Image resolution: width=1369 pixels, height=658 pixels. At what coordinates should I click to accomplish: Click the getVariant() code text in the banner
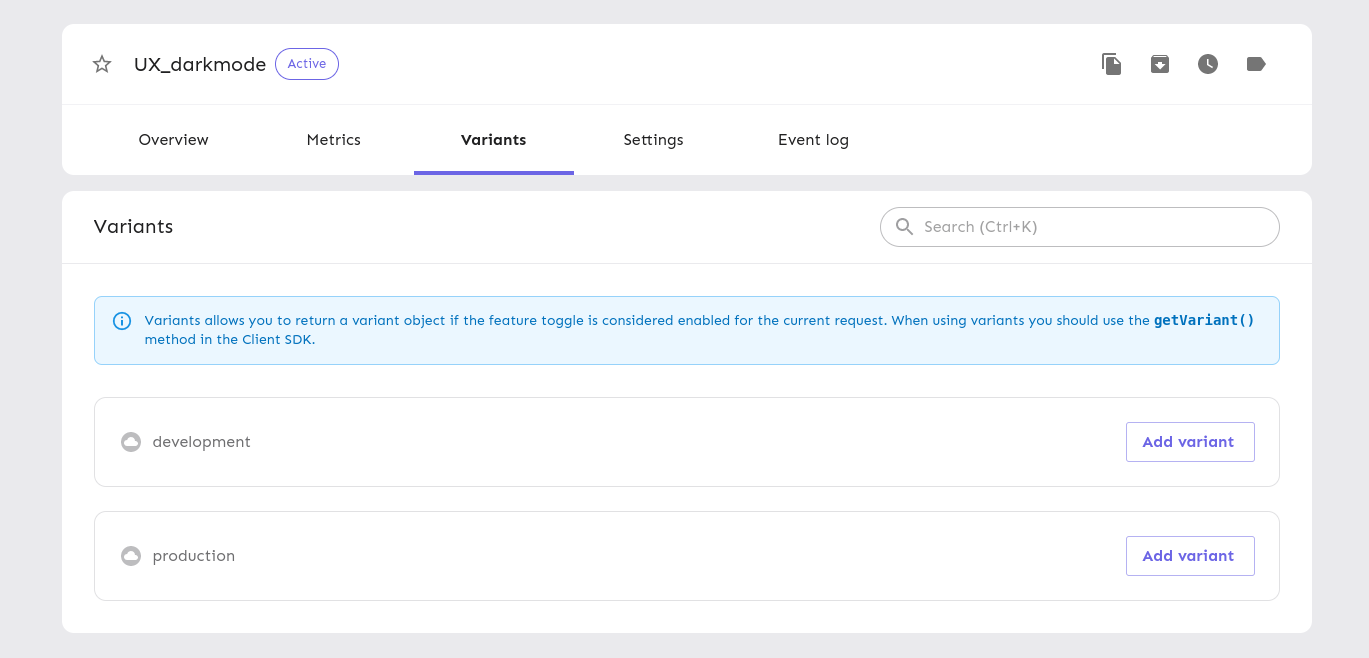click(x=1204, y=321)
